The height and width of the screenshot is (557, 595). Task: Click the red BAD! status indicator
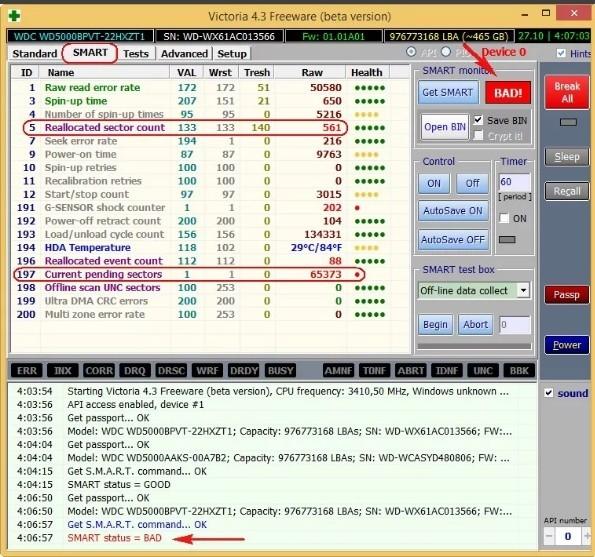point(508,93)
